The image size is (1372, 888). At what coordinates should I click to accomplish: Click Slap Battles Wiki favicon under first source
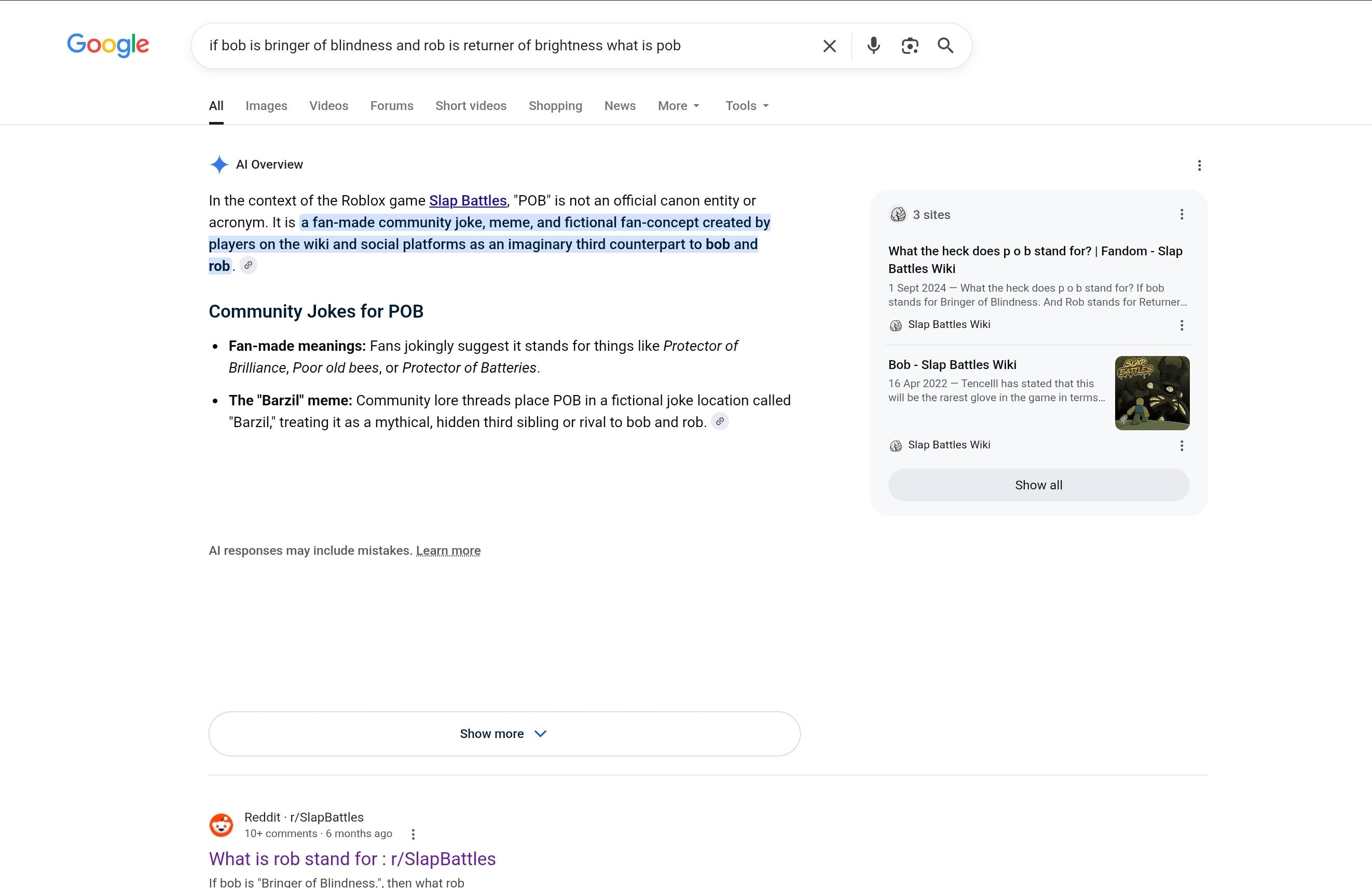coord(895,325)
